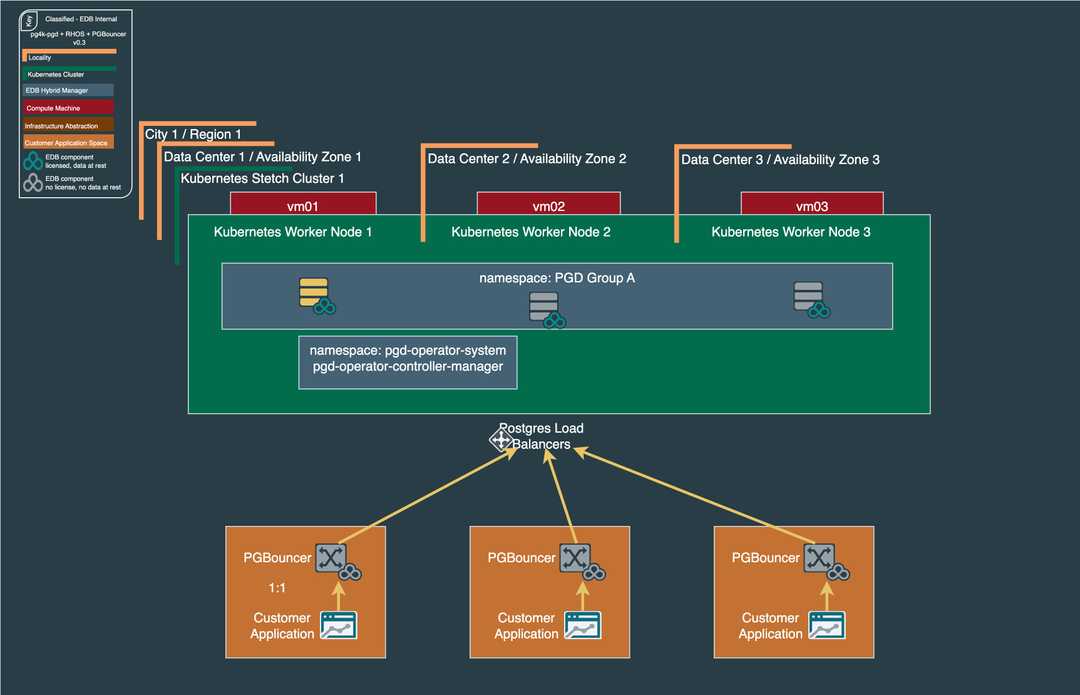This screenshot has height=695, width=1080.
Task: Click the Postgres Load Balancers diamond icon
Action: [x=501, y=440]
